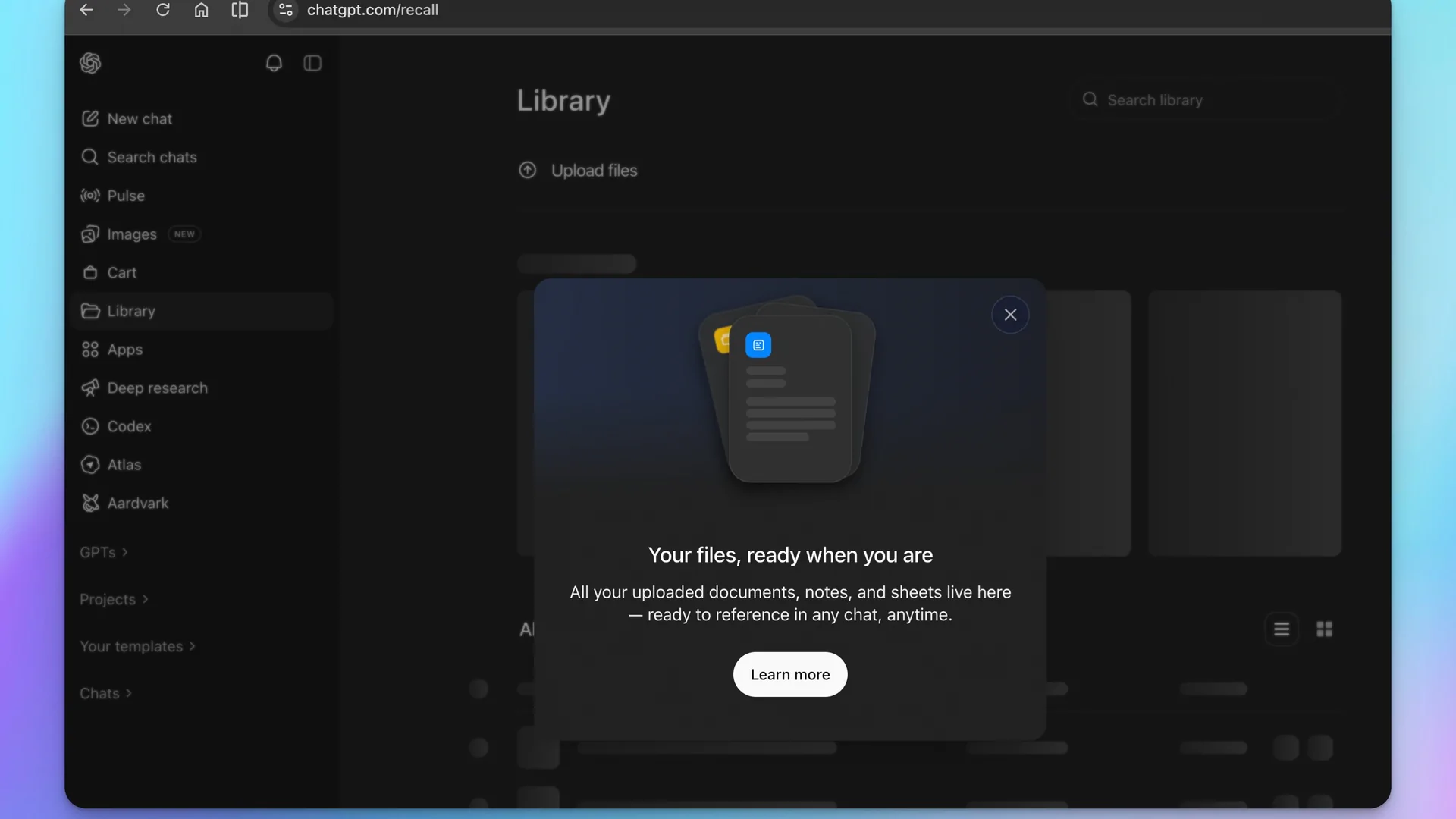Viewport: 1456px width, 819px height.
Task: Expand Your templates section
Action: [137, 646]
